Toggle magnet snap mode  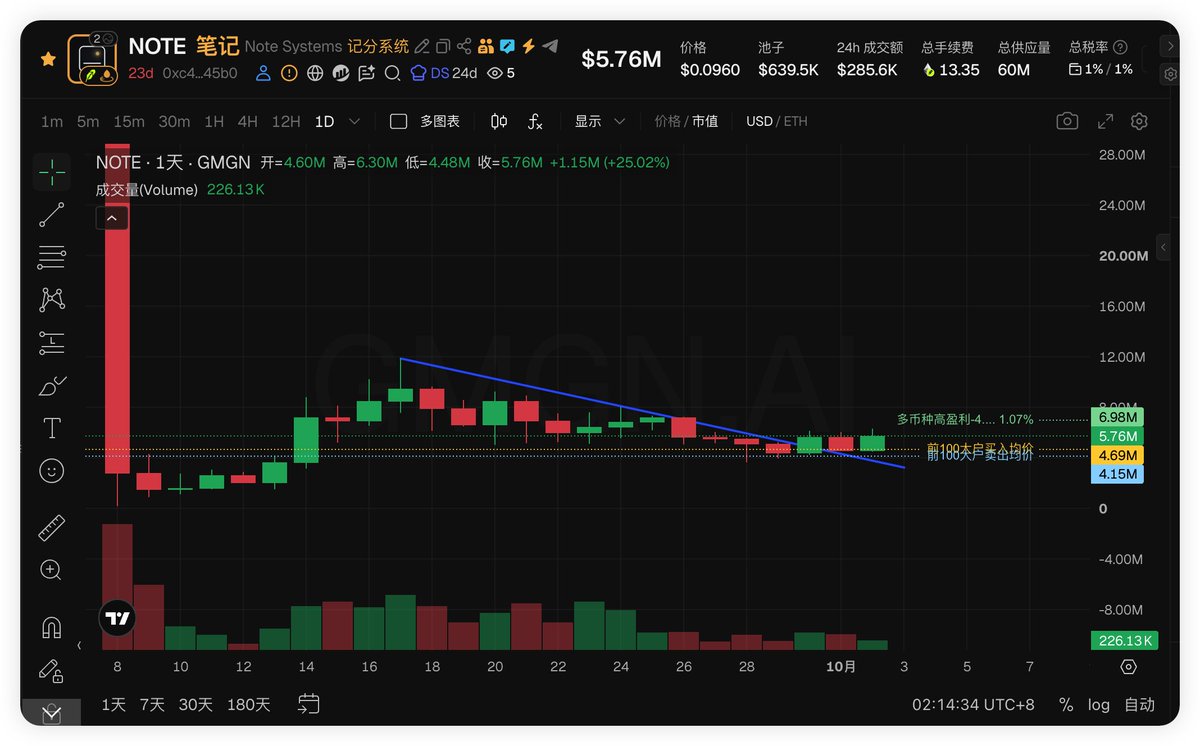[52, 628]
